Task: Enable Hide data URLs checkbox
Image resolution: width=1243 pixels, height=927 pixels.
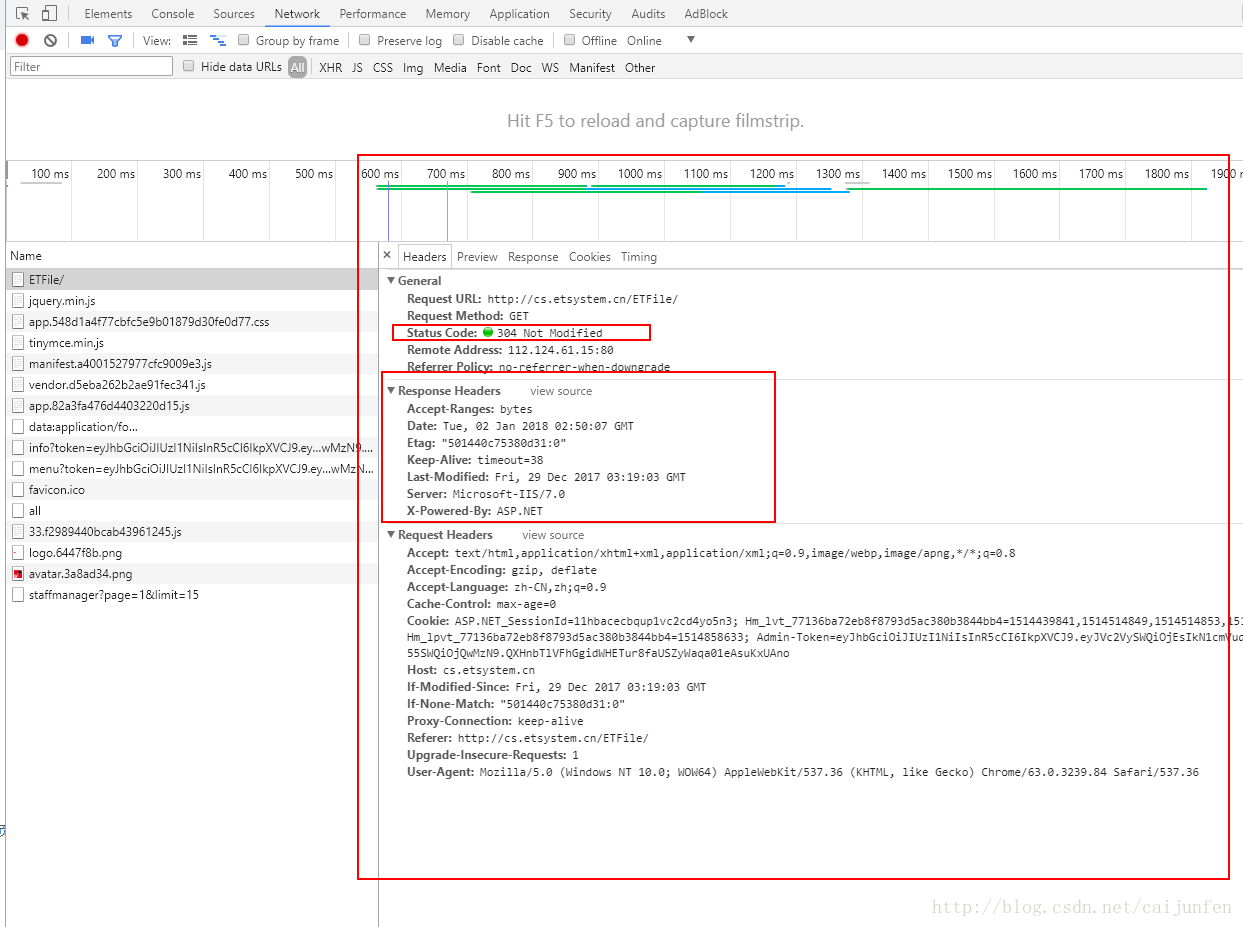Action: 189,66
